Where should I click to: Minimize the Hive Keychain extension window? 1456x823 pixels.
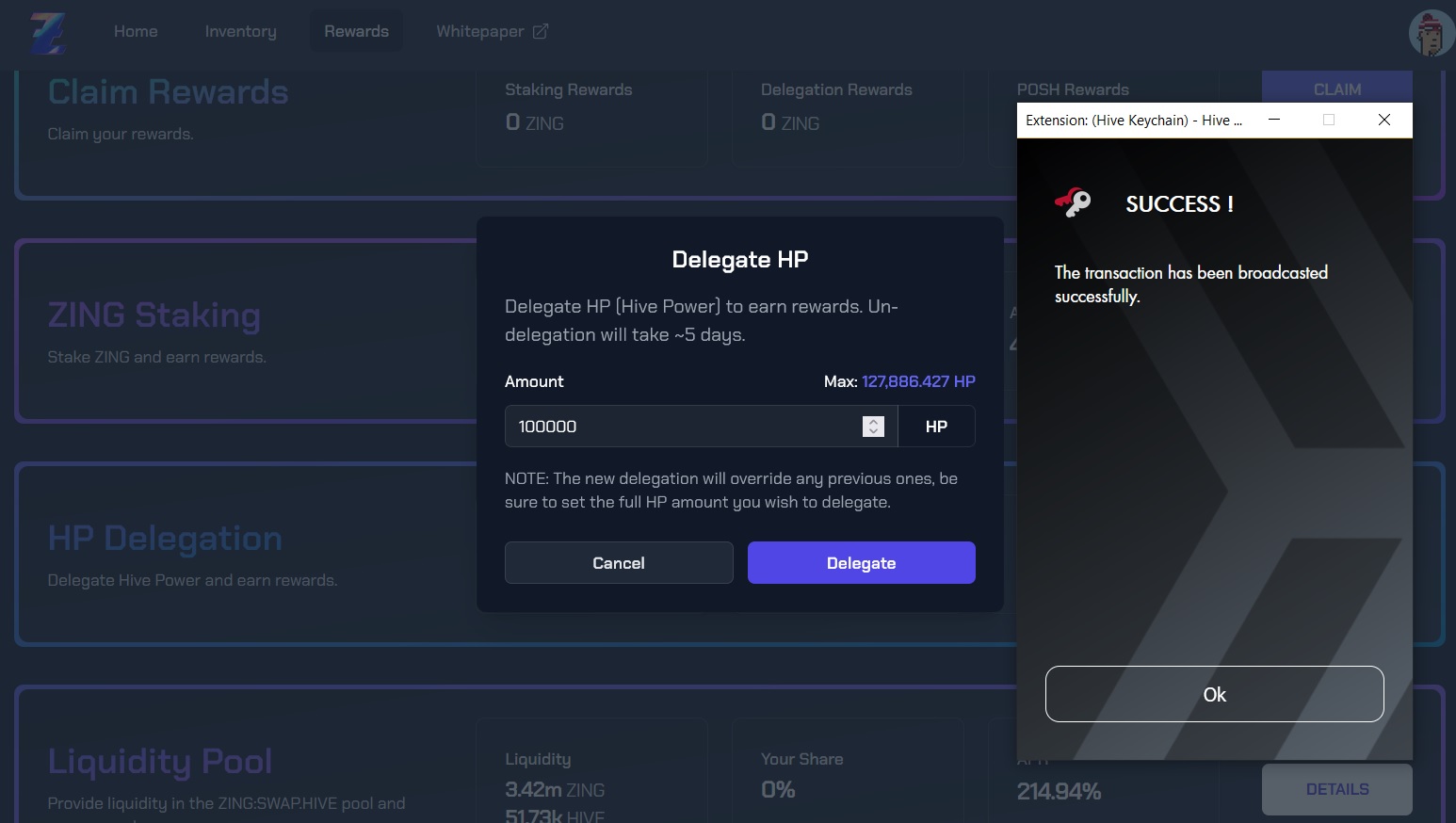tap(1274, 120)
